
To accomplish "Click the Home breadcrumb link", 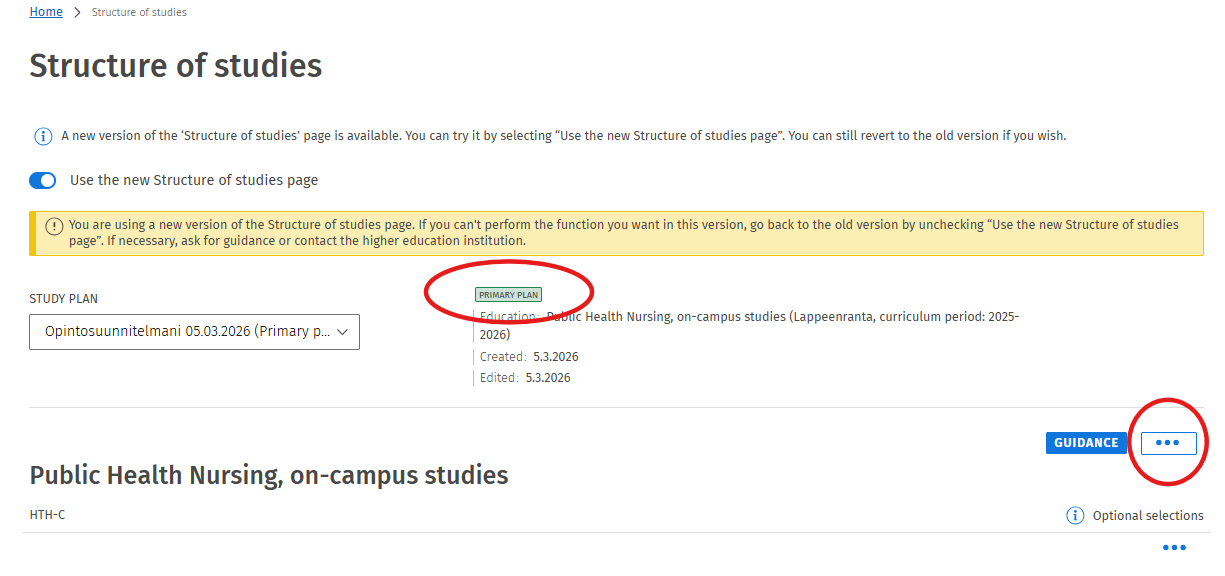I will click(46, 12).
